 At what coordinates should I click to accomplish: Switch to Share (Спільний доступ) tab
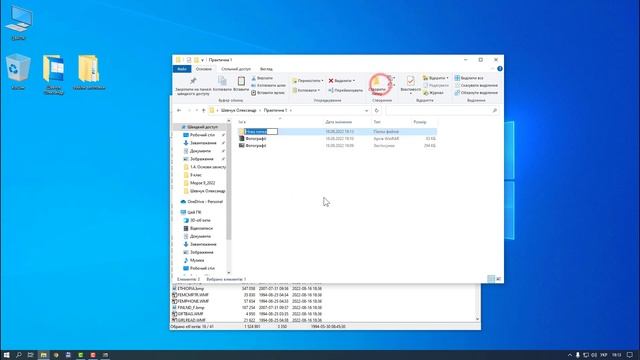tap(236, 69)
